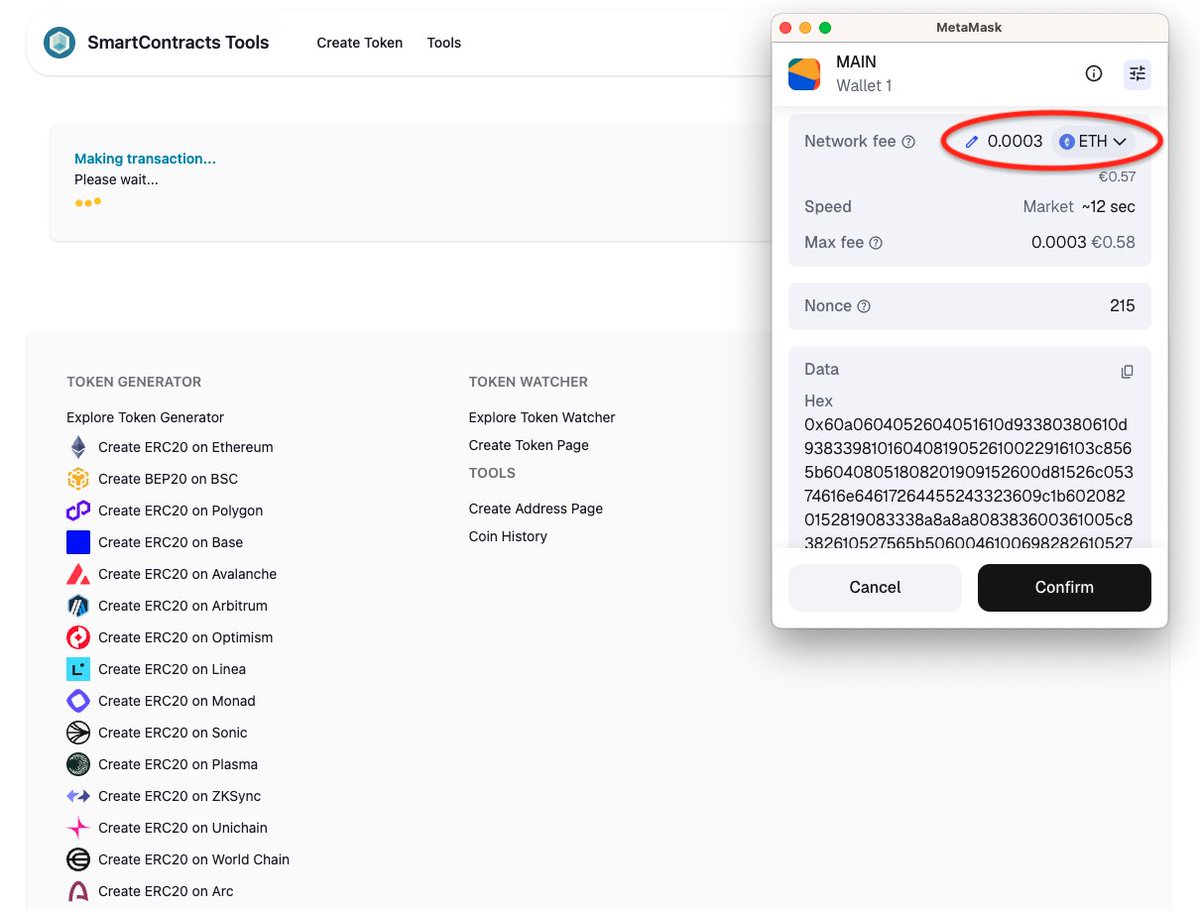Click the Max fee help icon
1200x911 pixels.
click(x=876, y=243)
